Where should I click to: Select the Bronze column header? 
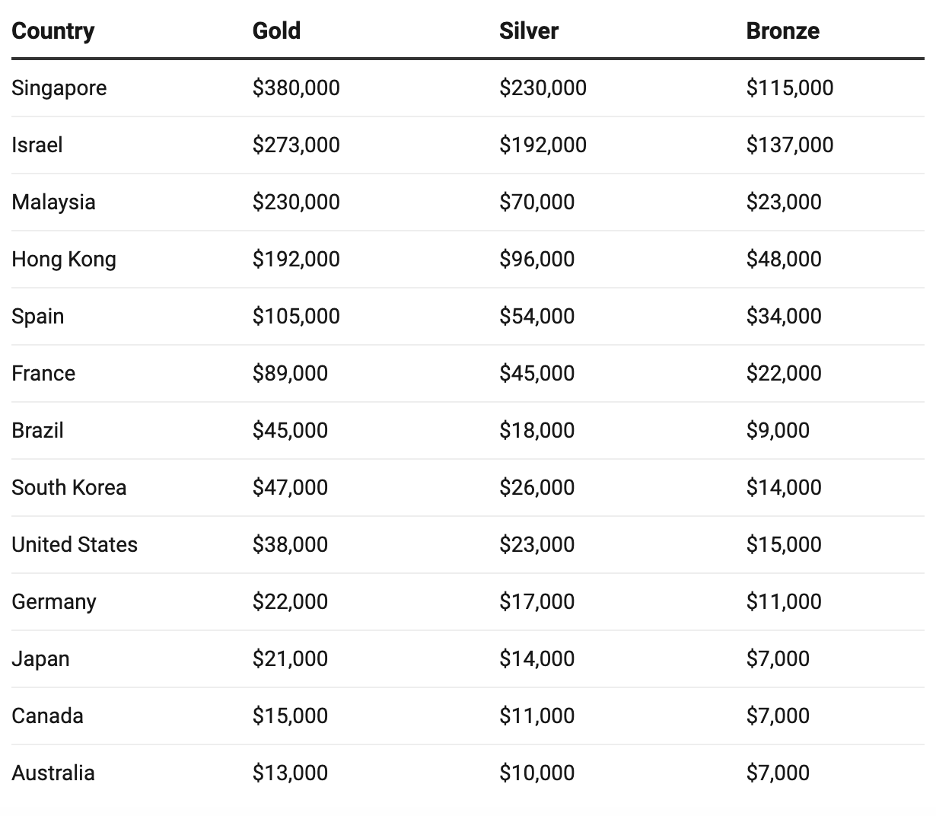(x=782, y=31)
